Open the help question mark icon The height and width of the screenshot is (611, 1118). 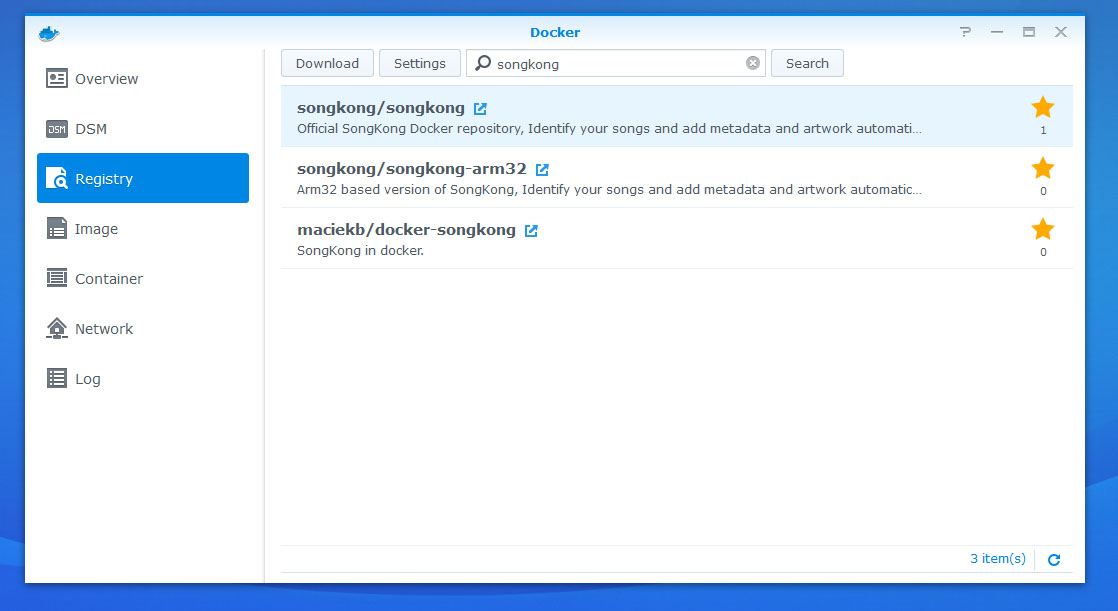(965, 32)
